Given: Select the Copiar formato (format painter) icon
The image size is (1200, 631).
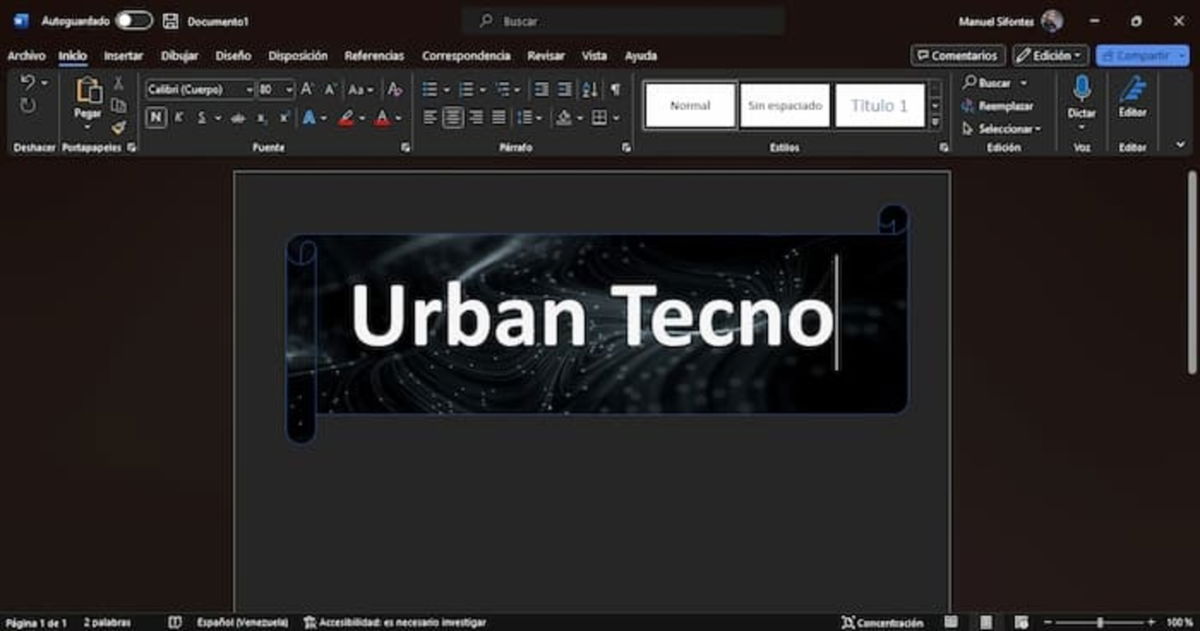Looking at the screenshot, I should click(x=117, y=125).
